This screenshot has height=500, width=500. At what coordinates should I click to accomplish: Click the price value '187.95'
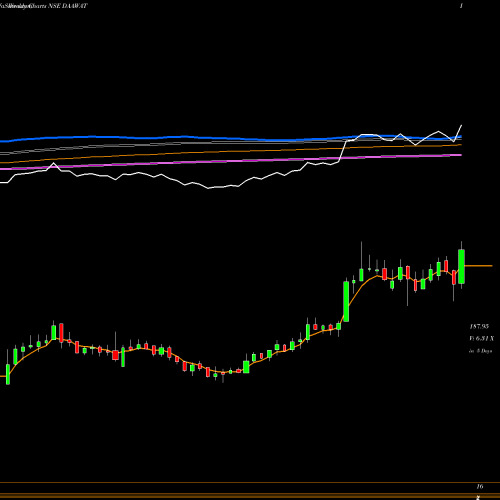point(479,327)
